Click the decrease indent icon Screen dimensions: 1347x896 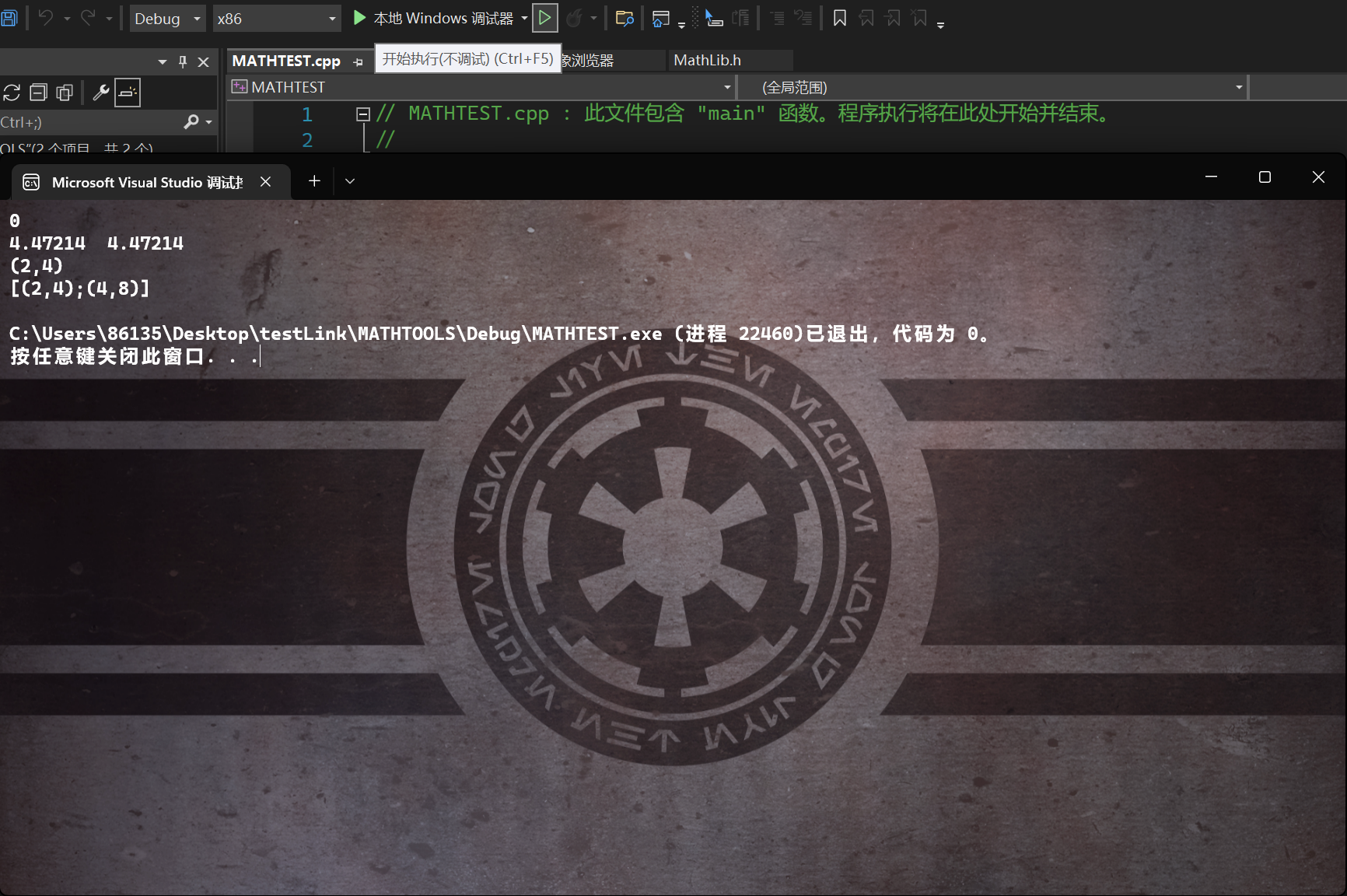point(777,18)
